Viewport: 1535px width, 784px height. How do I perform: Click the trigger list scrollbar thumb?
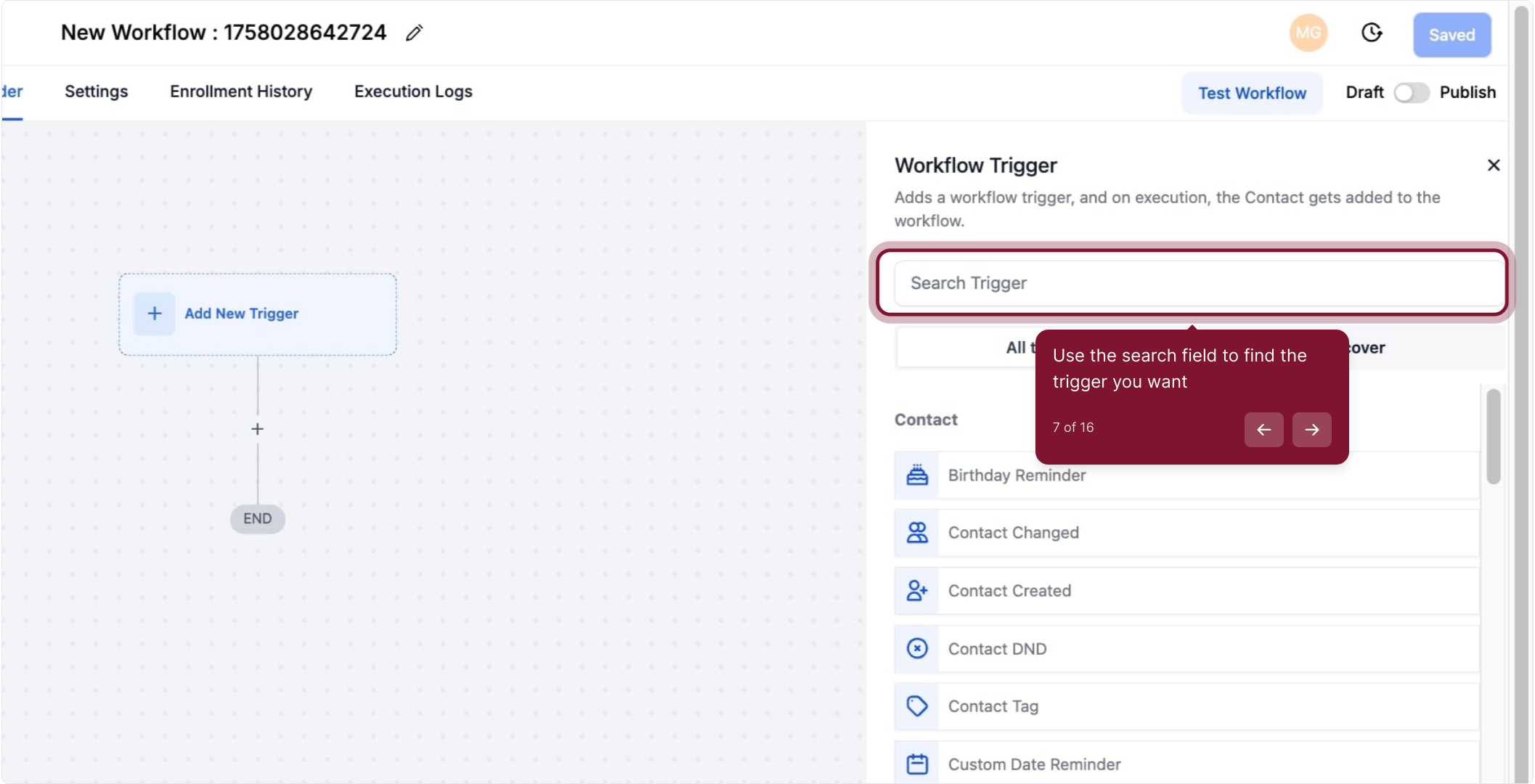tap(1493, 436)
